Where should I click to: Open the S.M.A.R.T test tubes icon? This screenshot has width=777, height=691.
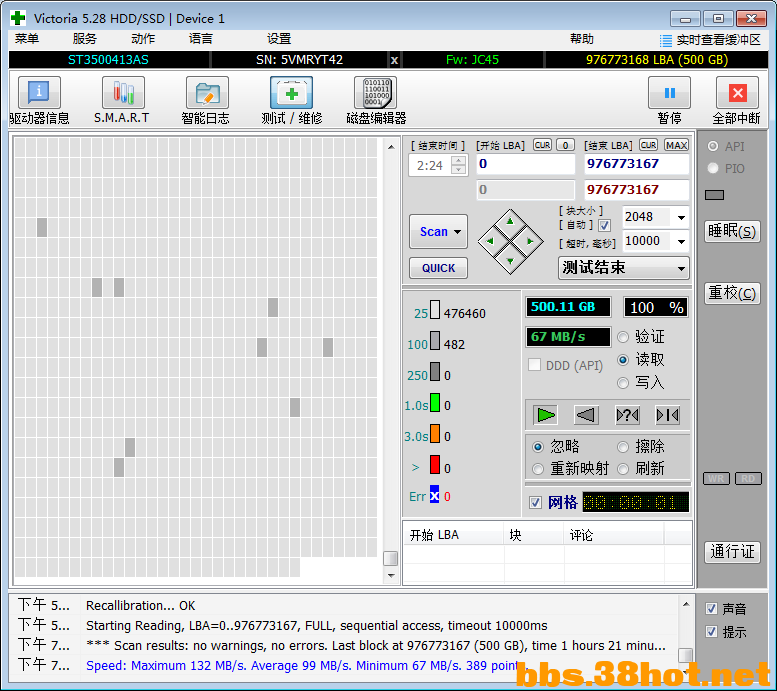[123, 93]
